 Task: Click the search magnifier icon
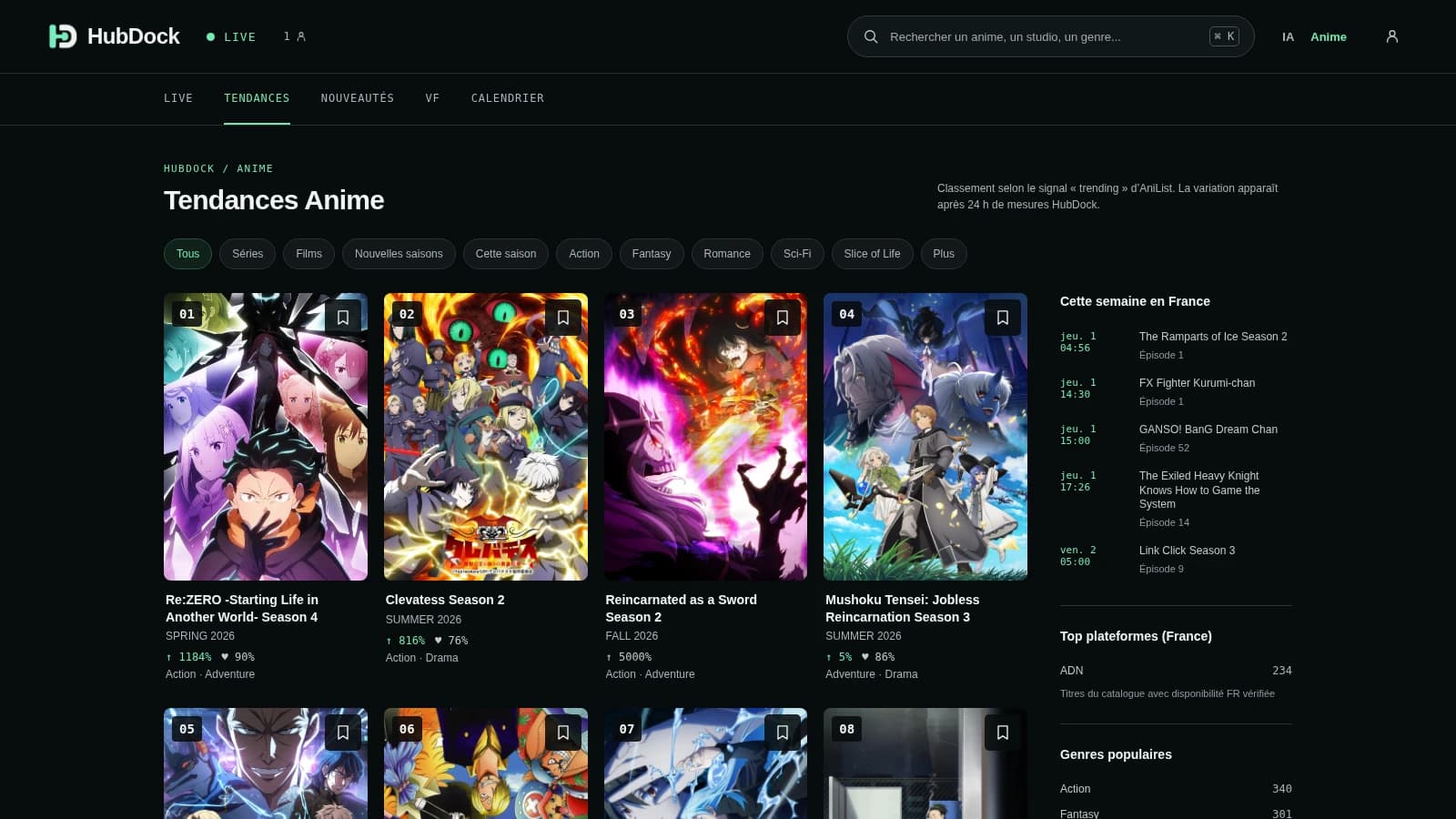[871, 36]
